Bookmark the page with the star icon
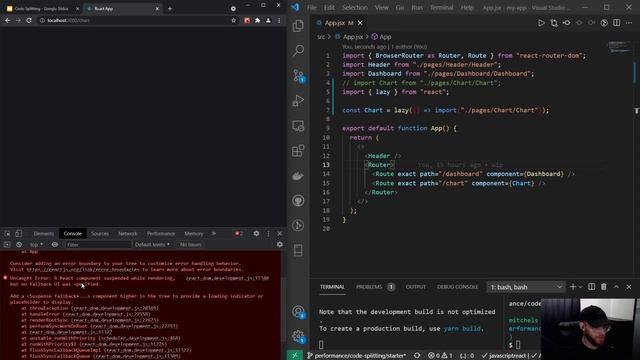 tap(233, 20)
